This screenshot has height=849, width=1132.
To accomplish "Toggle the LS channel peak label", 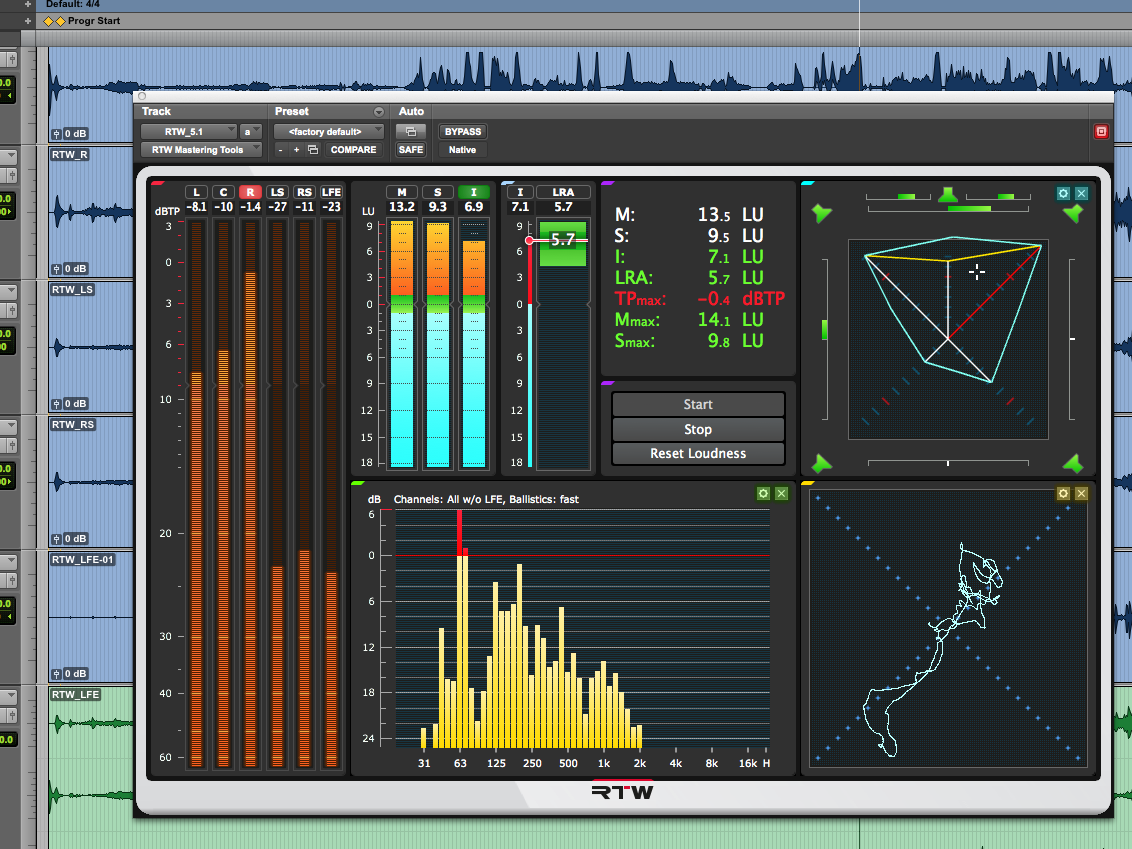I will (277, 192).
